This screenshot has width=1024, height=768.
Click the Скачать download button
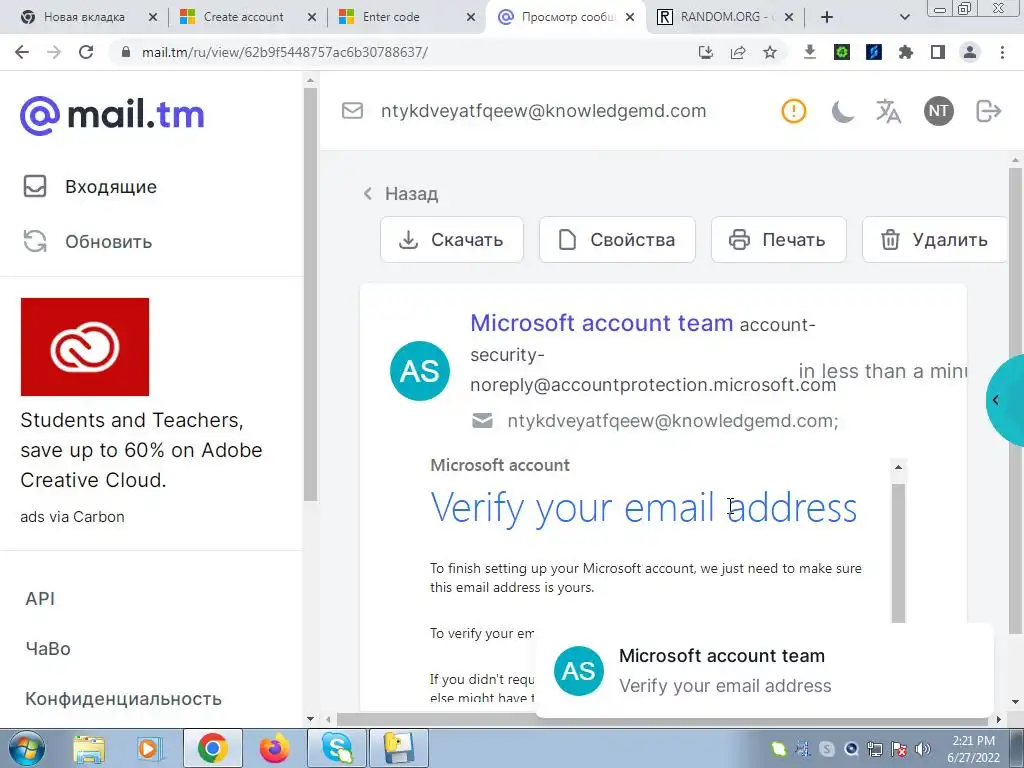pos(452,240)
